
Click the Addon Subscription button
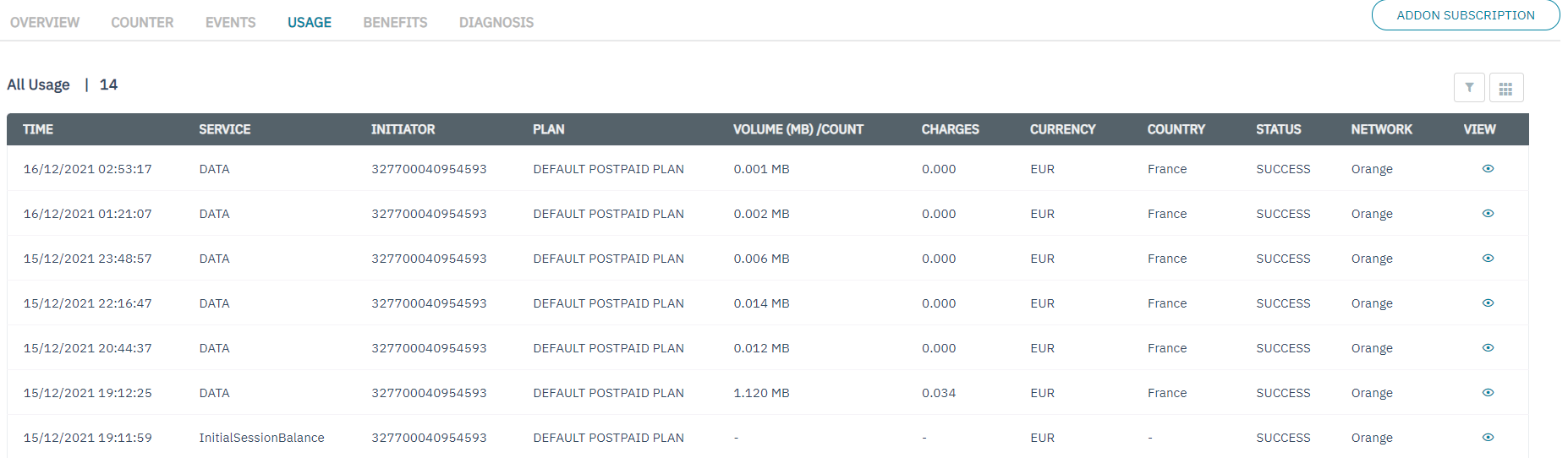pos(1465,15)
